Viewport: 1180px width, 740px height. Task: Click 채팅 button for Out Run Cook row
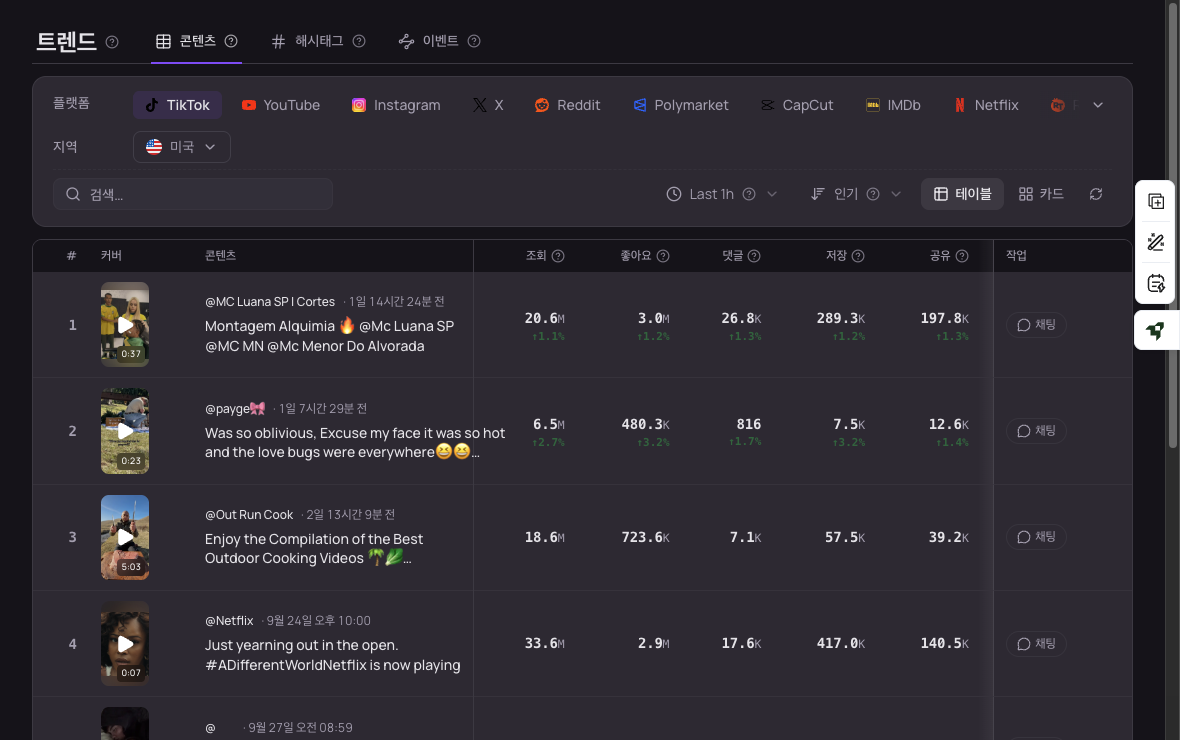(x=1036, y=537)
